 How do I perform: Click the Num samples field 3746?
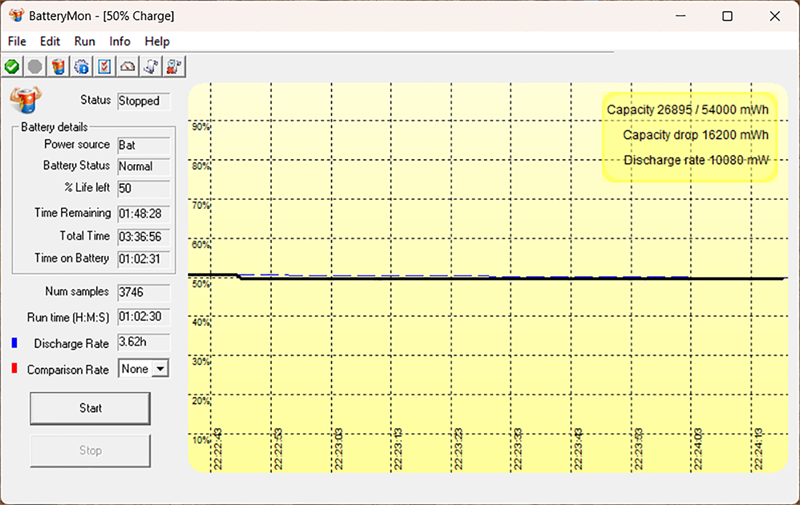(143, 292)
